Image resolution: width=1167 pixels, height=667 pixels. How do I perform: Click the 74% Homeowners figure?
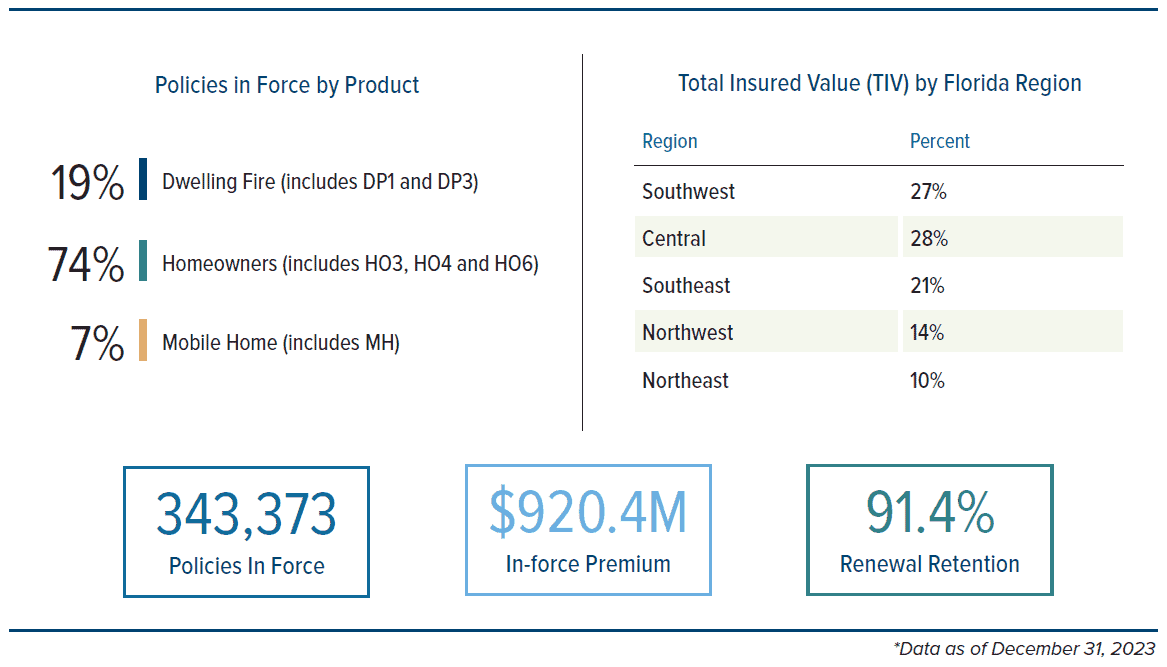click(86, 264)
